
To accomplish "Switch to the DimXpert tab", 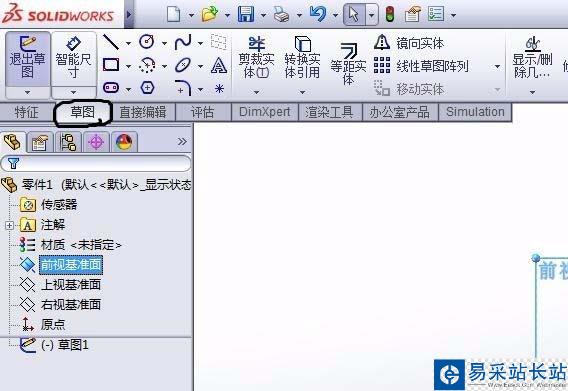I will (x=265, y=112).
